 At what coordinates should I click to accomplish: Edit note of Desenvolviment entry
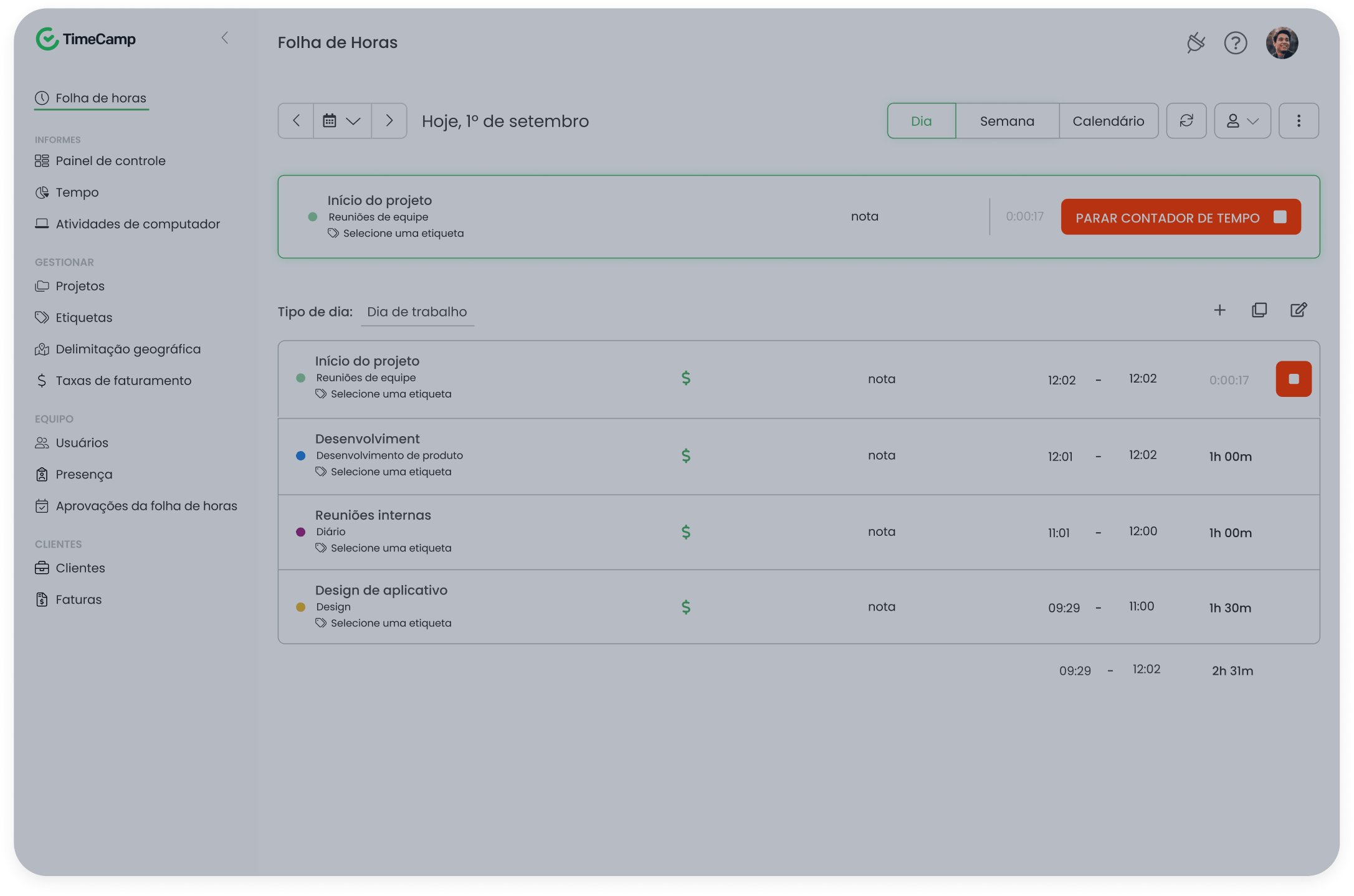[x=882, y=455]
